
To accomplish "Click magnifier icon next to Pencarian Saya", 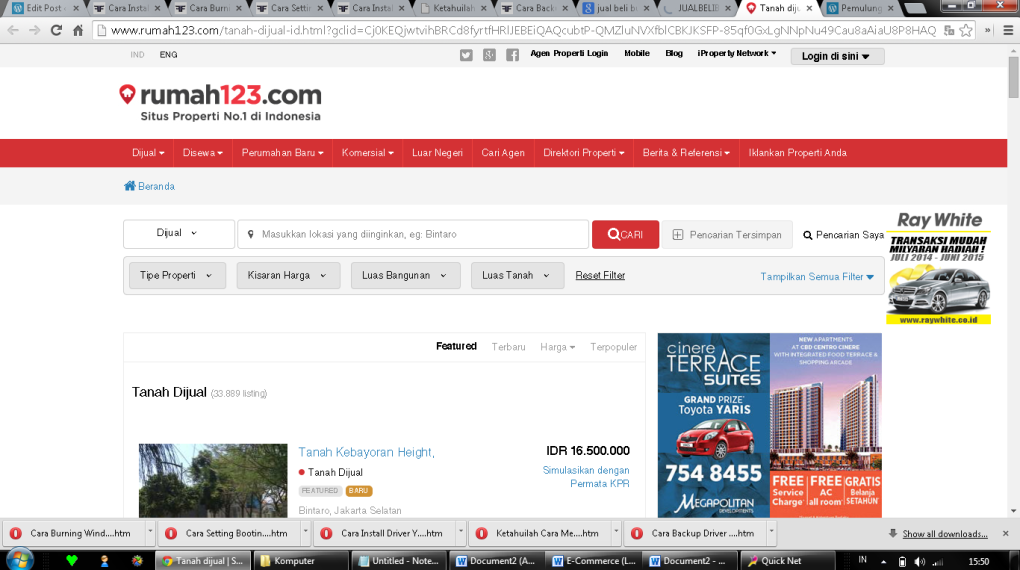I will (x=807, y=235).
